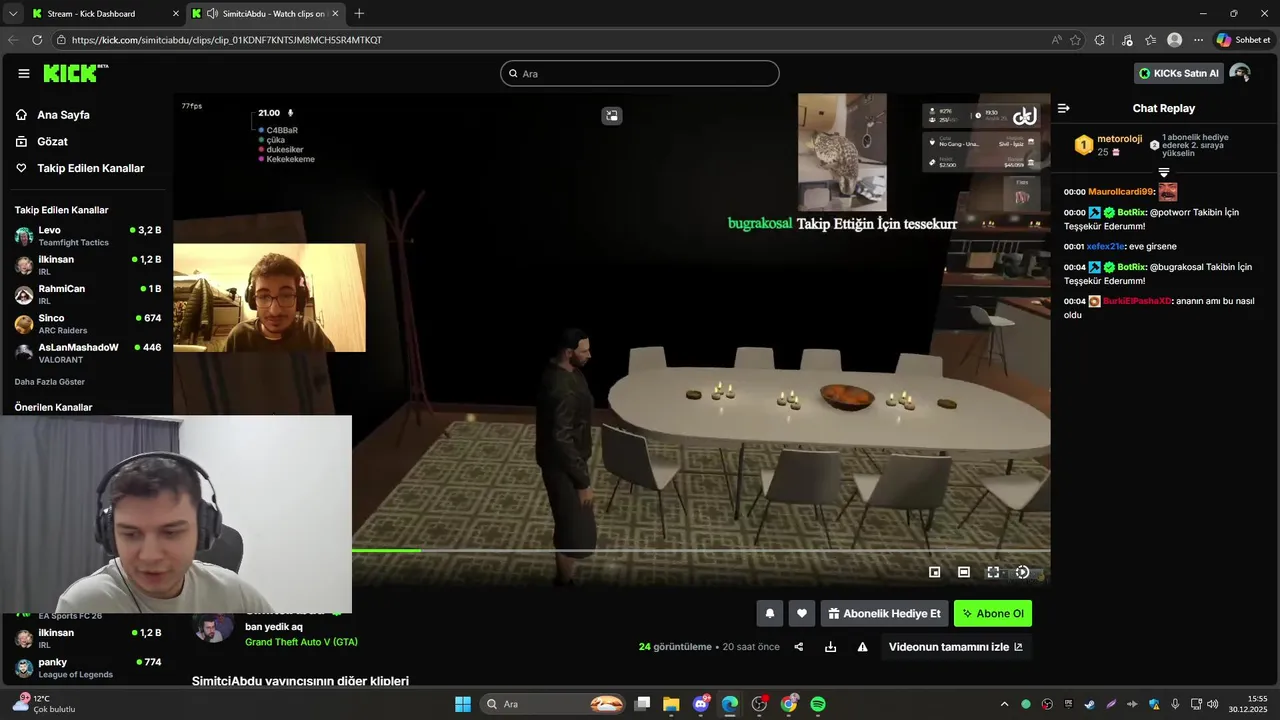Open browser profile account icon

click(1175, 40)
